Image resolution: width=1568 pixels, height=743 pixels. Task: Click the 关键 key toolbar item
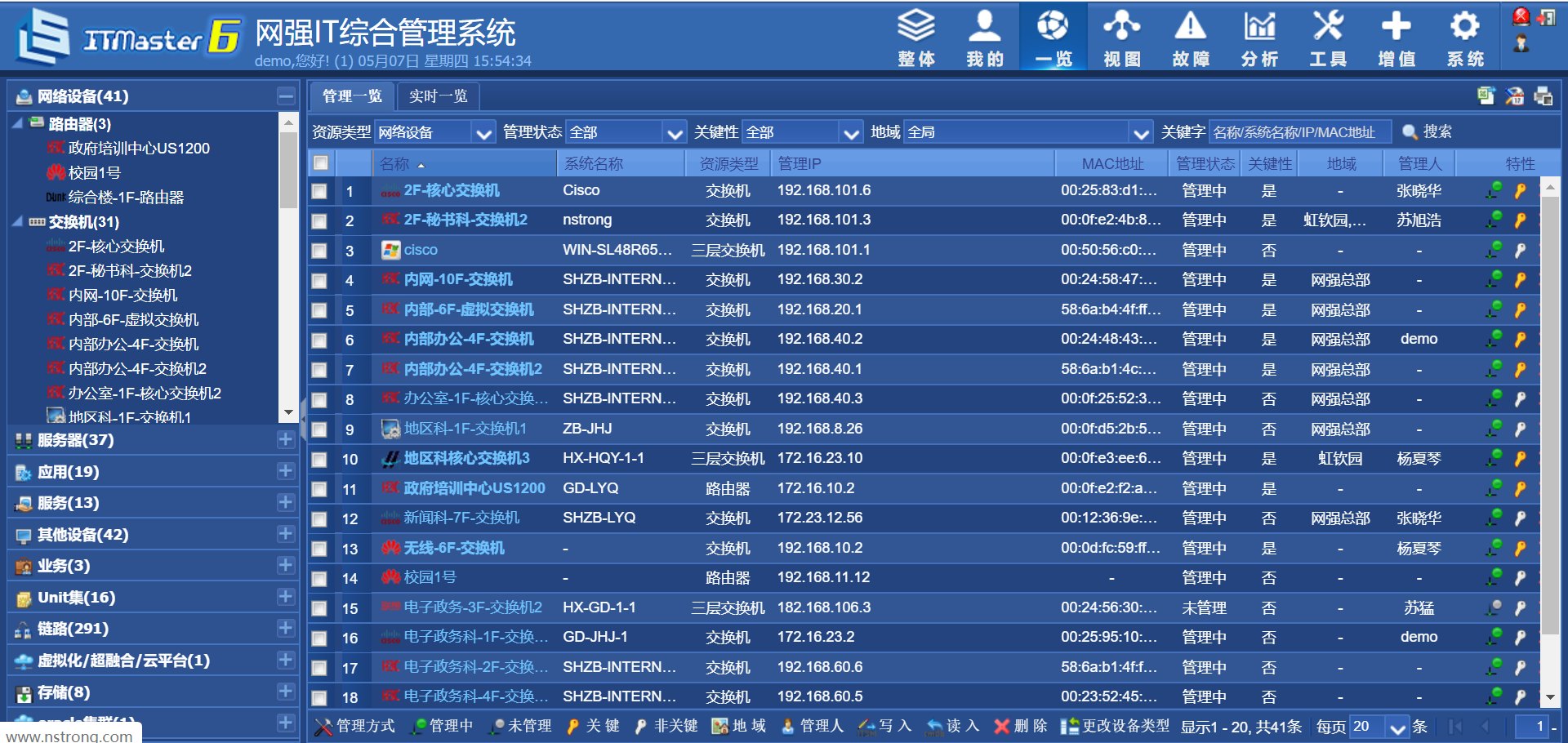click(x=592, y=726)
